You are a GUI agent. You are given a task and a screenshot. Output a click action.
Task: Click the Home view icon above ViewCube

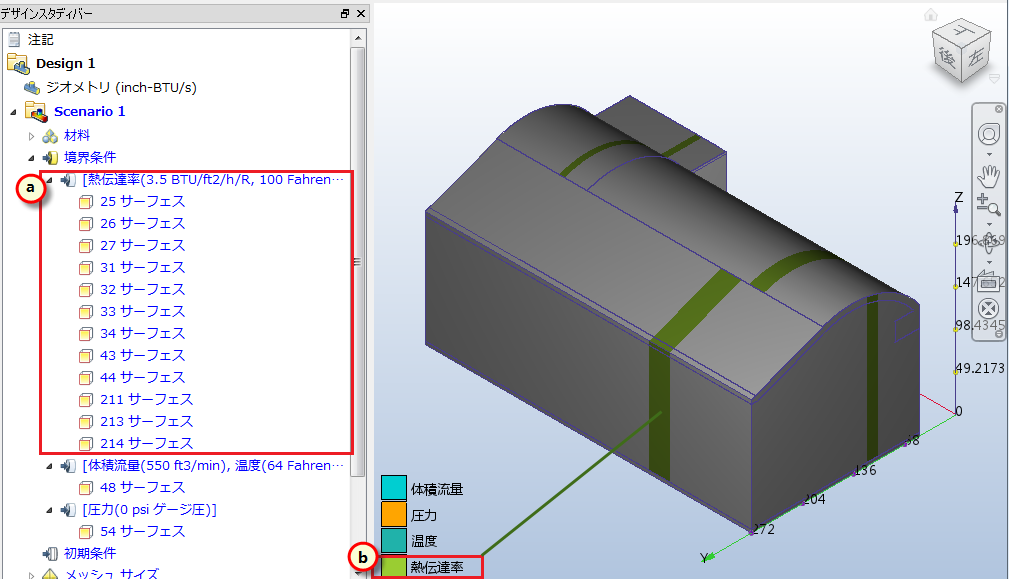click(x=930, y=14)
